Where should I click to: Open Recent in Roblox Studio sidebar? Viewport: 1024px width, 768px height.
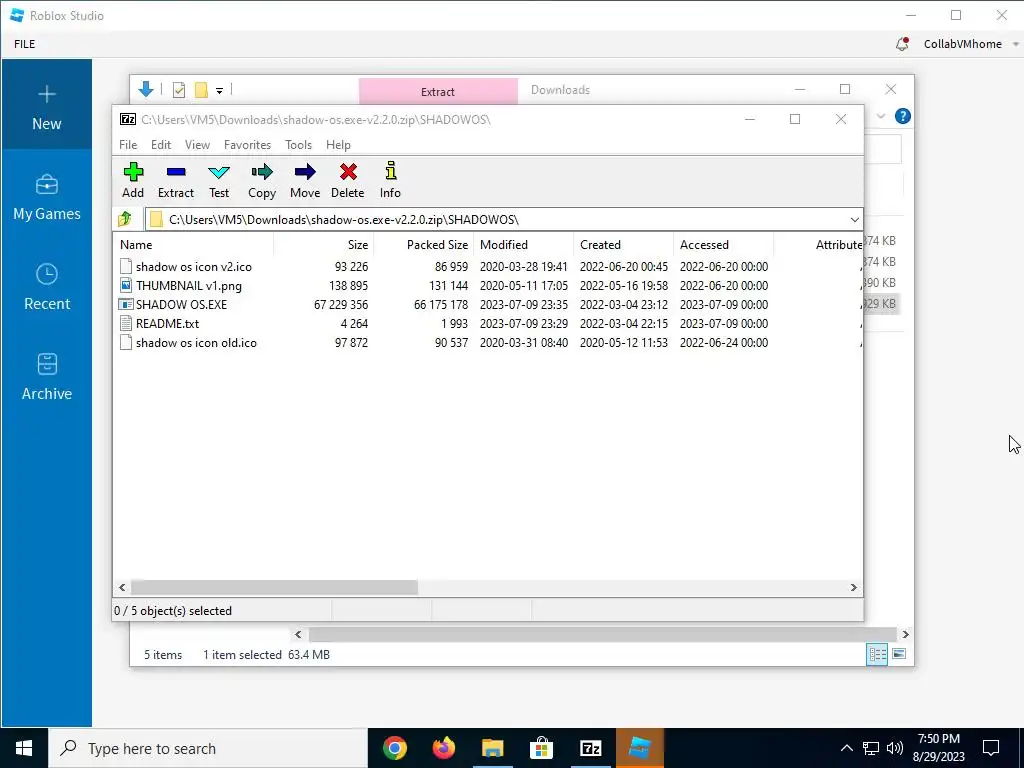coord(46,286)
